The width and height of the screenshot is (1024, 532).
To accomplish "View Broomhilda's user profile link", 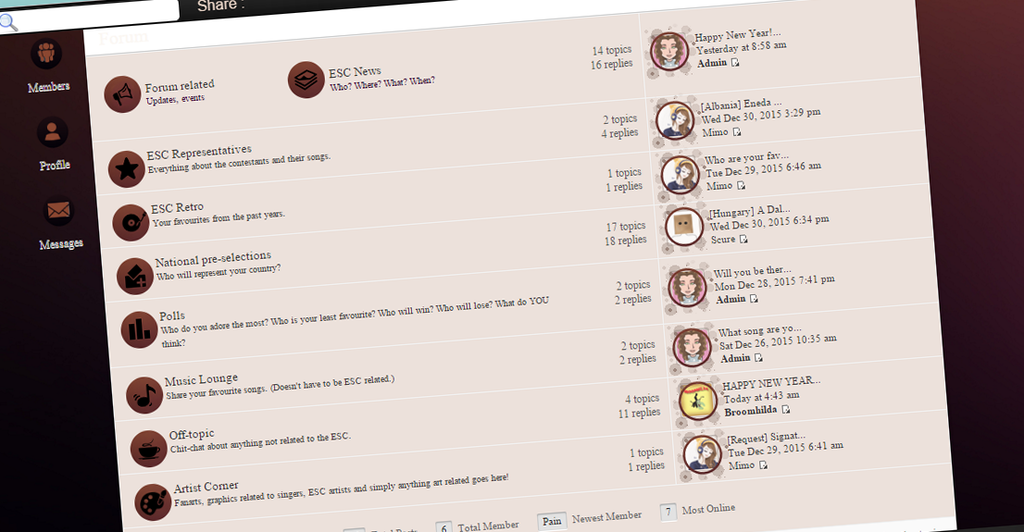I will pyautogui.click(x=750, y=411).
